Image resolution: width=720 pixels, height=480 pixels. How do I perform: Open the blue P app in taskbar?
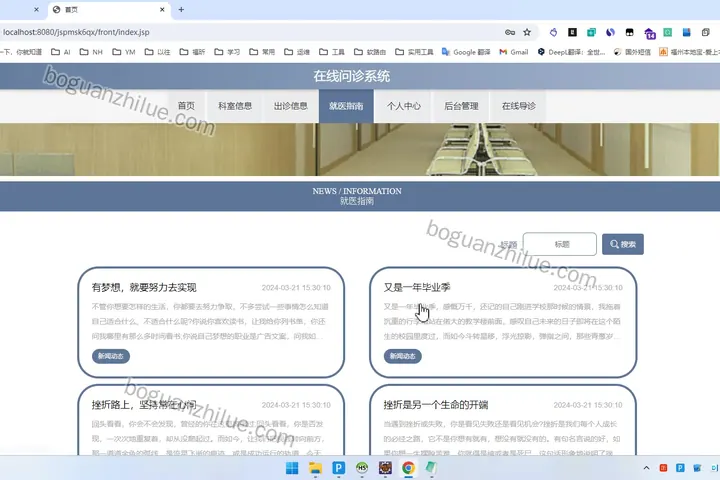pos(338,468)
